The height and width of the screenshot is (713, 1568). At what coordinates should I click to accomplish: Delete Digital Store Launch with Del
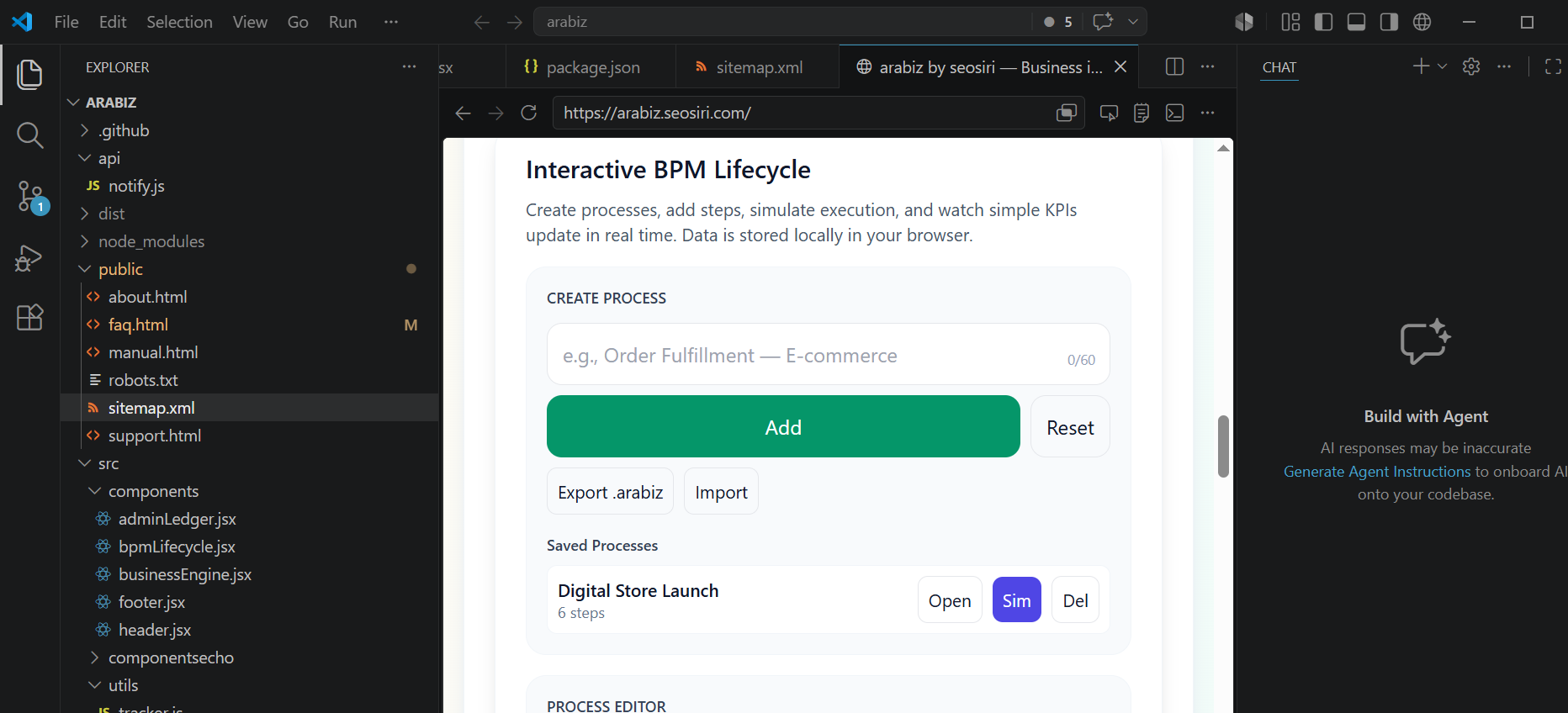coord(1075,600)
